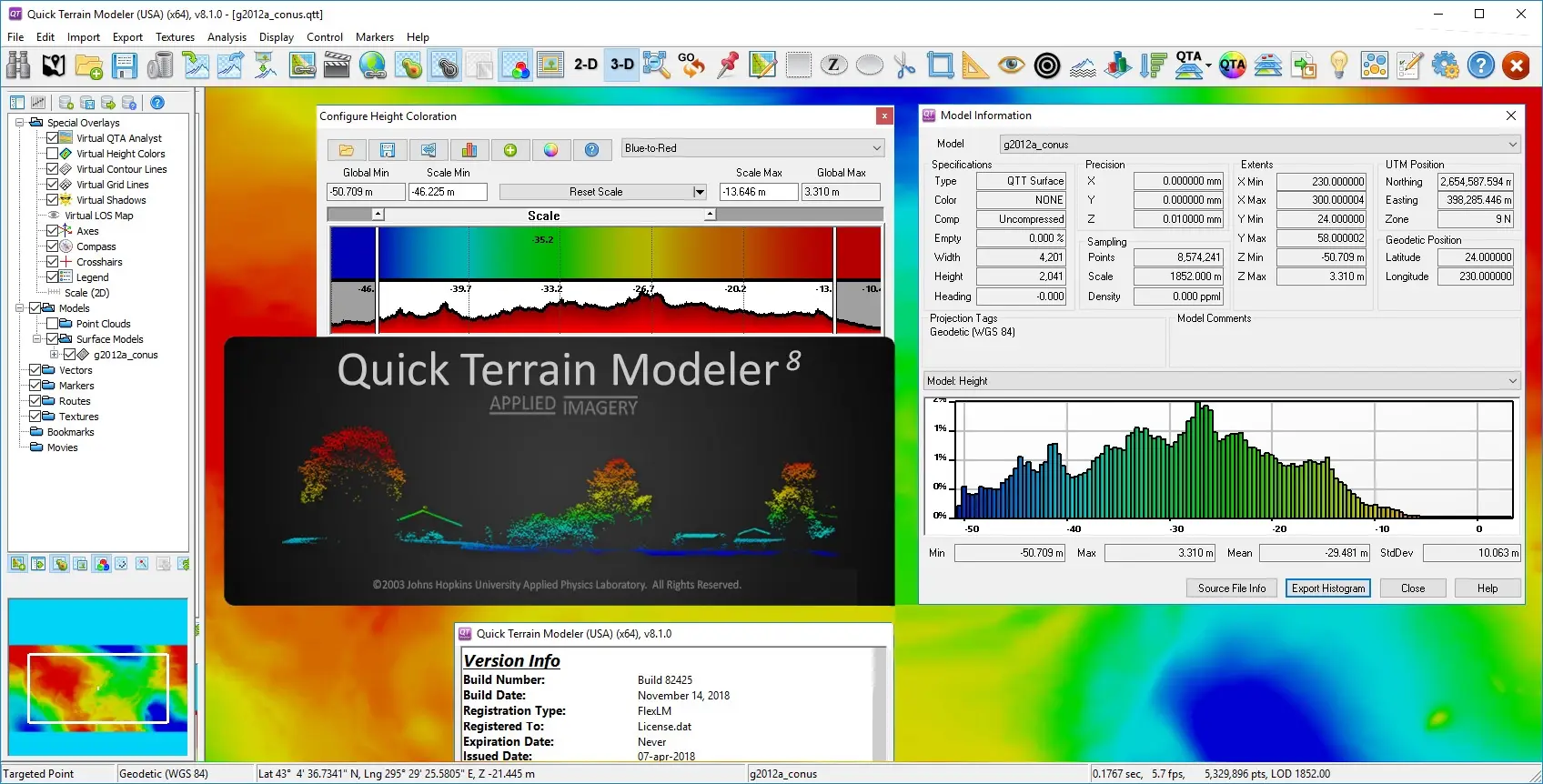Click the Reset Scale button
The image size is (1543, 784).
(x=596, y=192)
